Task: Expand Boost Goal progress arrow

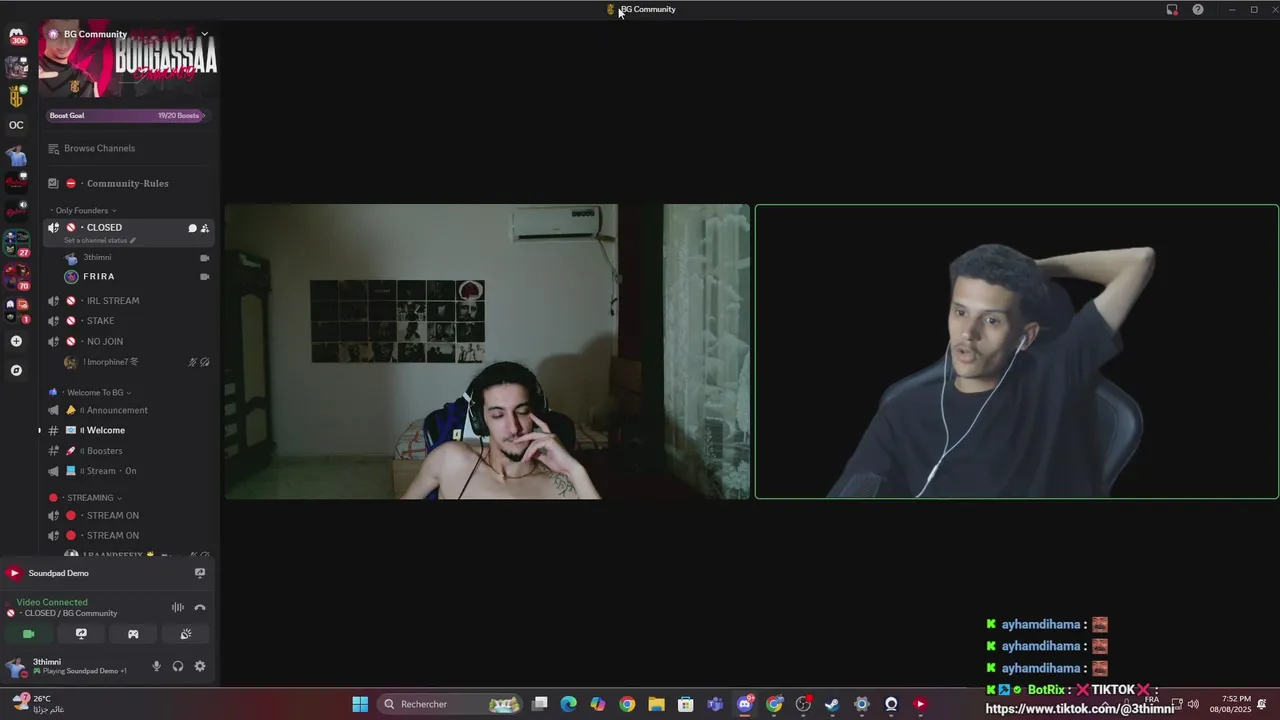Action: click(x=203, y=115)
